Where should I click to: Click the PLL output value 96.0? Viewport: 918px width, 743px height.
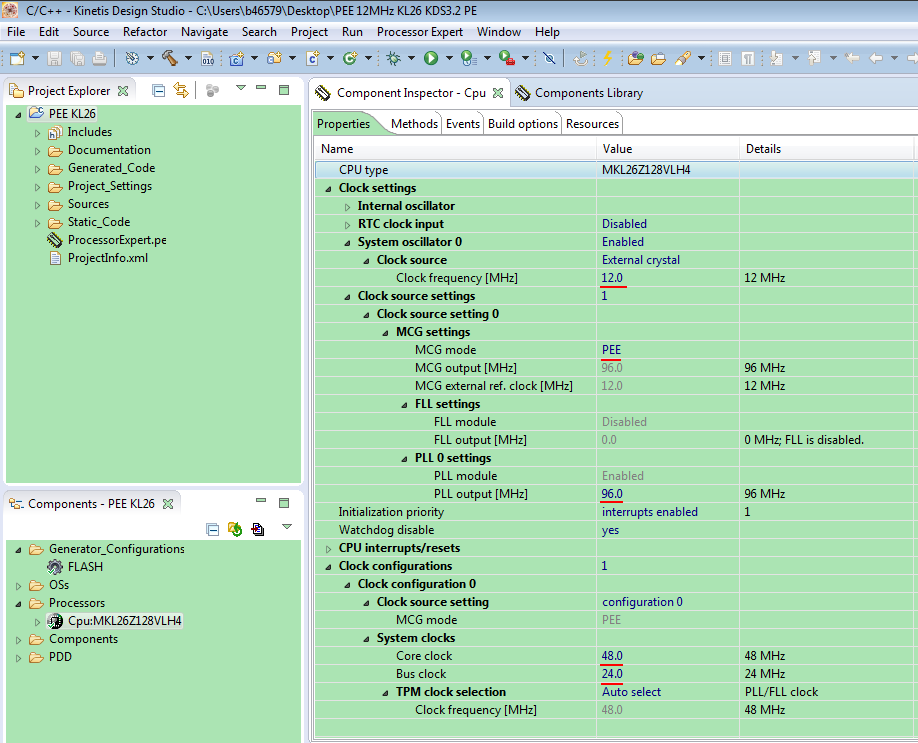tap(612, 494)
